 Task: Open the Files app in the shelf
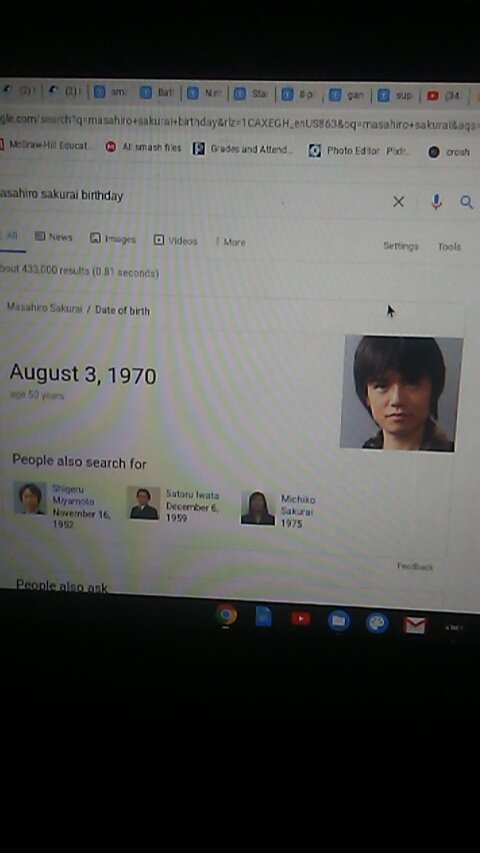click(x=339, y=620)
